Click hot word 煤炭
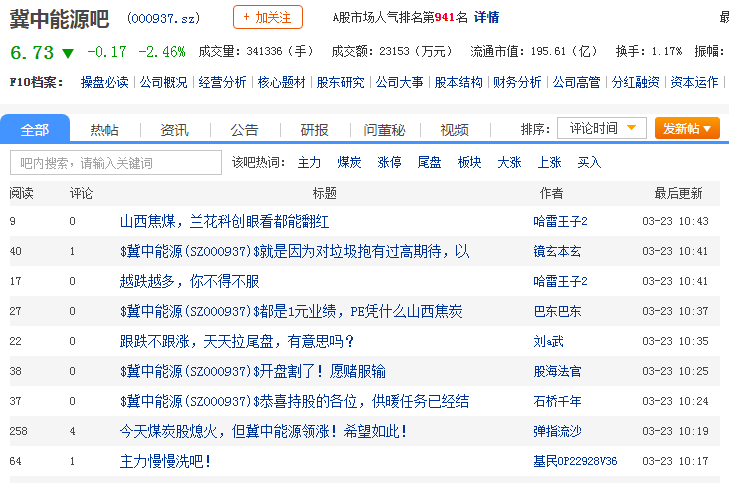 349,162
